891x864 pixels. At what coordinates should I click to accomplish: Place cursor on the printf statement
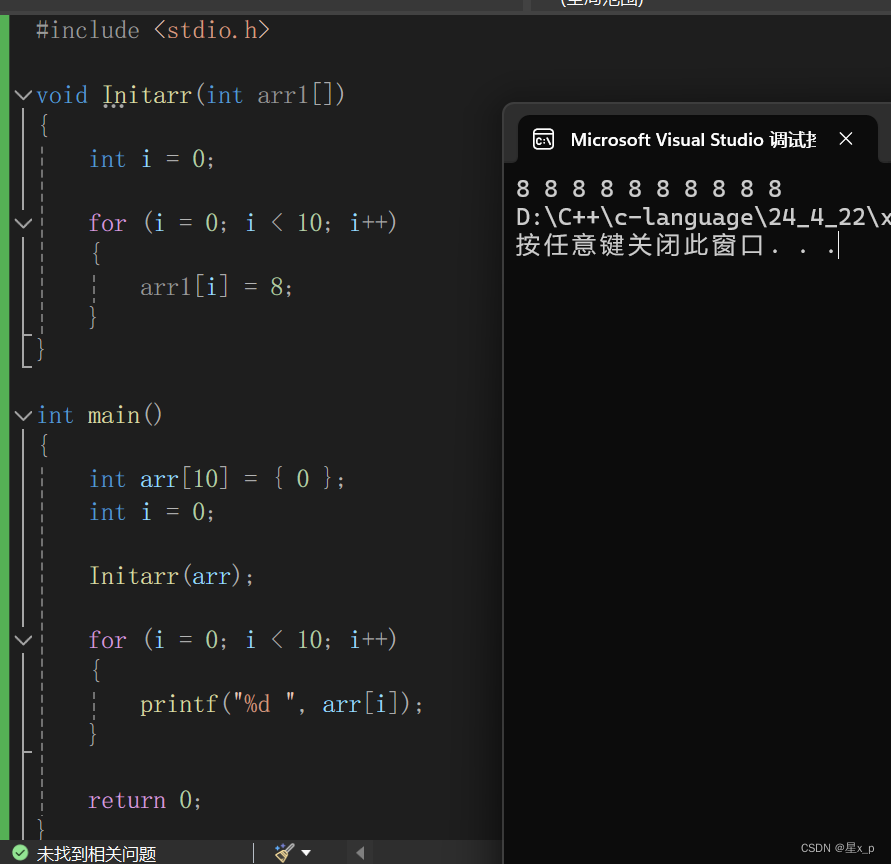(280, 703)
